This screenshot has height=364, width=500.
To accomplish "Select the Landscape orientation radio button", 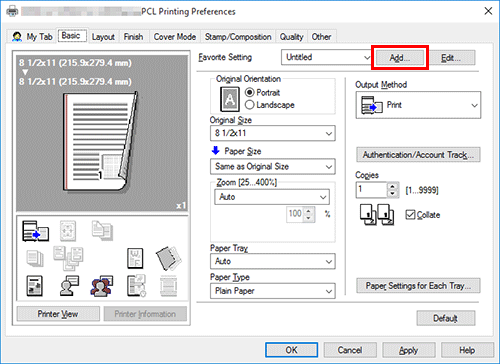I will 249,105.
